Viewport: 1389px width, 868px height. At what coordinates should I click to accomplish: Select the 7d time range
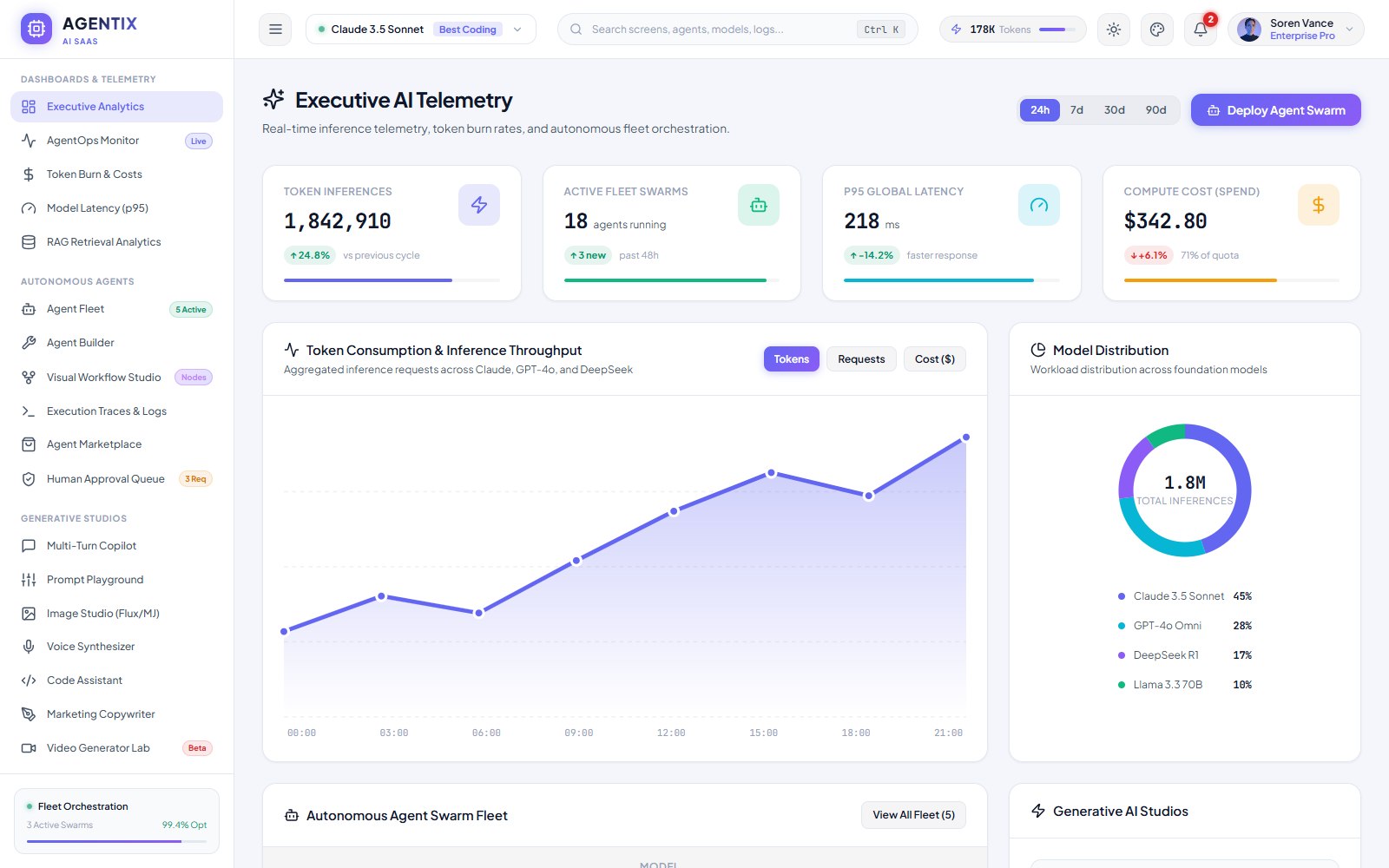click(x=1076, y=110)
